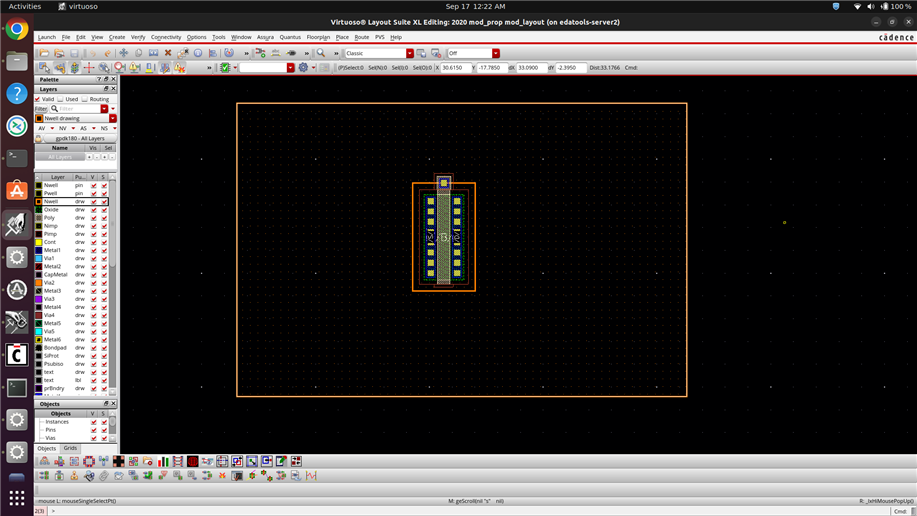Click the ladder-shaped bottom toolbar icon

pos(178,462)
